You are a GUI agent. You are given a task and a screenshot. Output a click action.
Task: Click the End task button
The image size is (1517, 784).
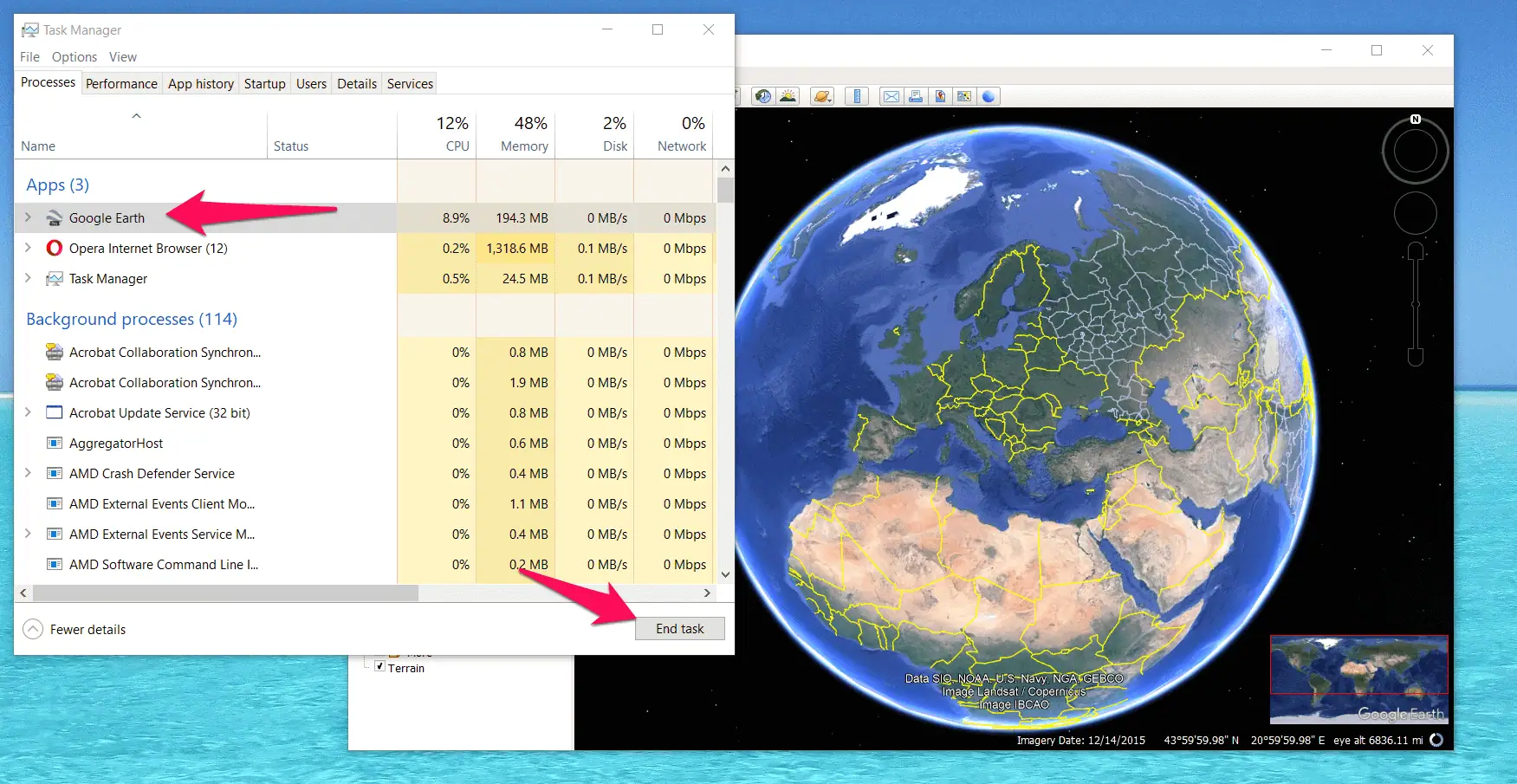680,629
